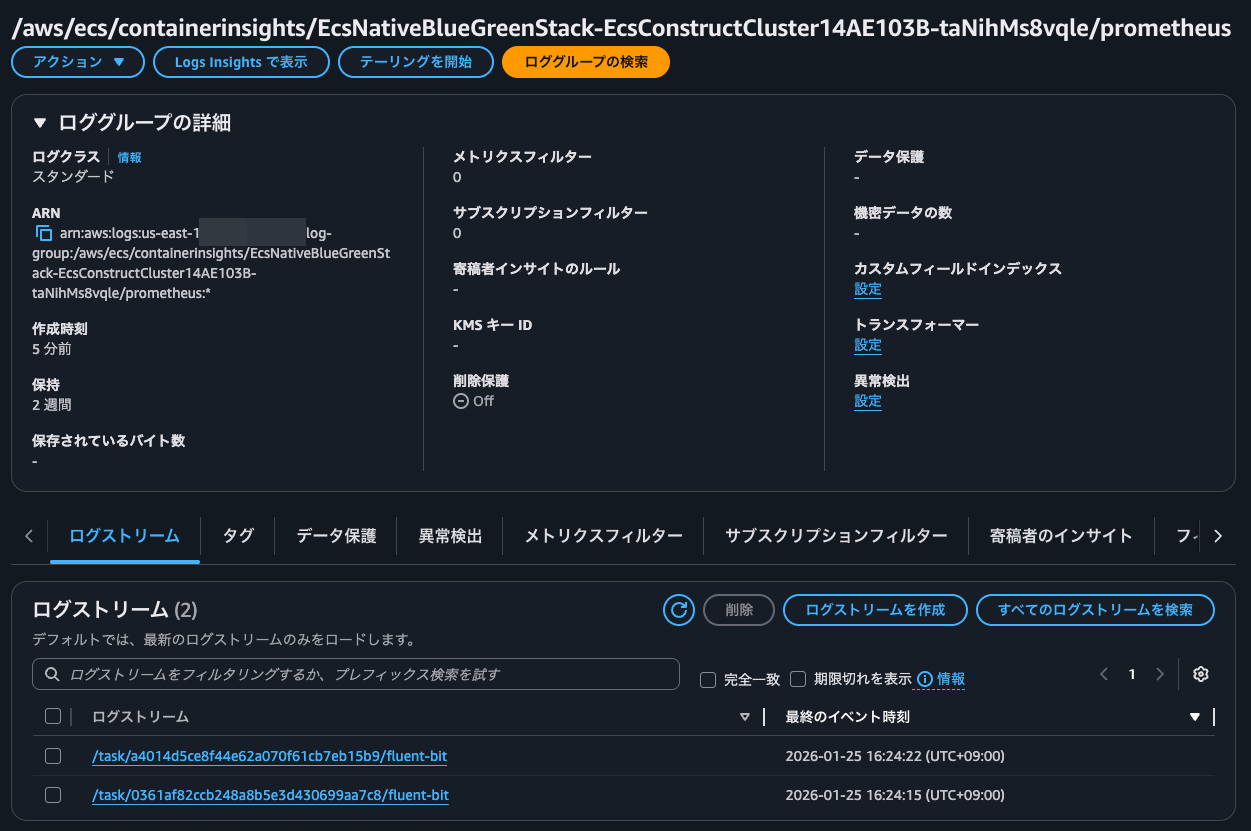Collapse the ロググループの詳細 section
1251x831 pixels.
click(x=39, y=122)
